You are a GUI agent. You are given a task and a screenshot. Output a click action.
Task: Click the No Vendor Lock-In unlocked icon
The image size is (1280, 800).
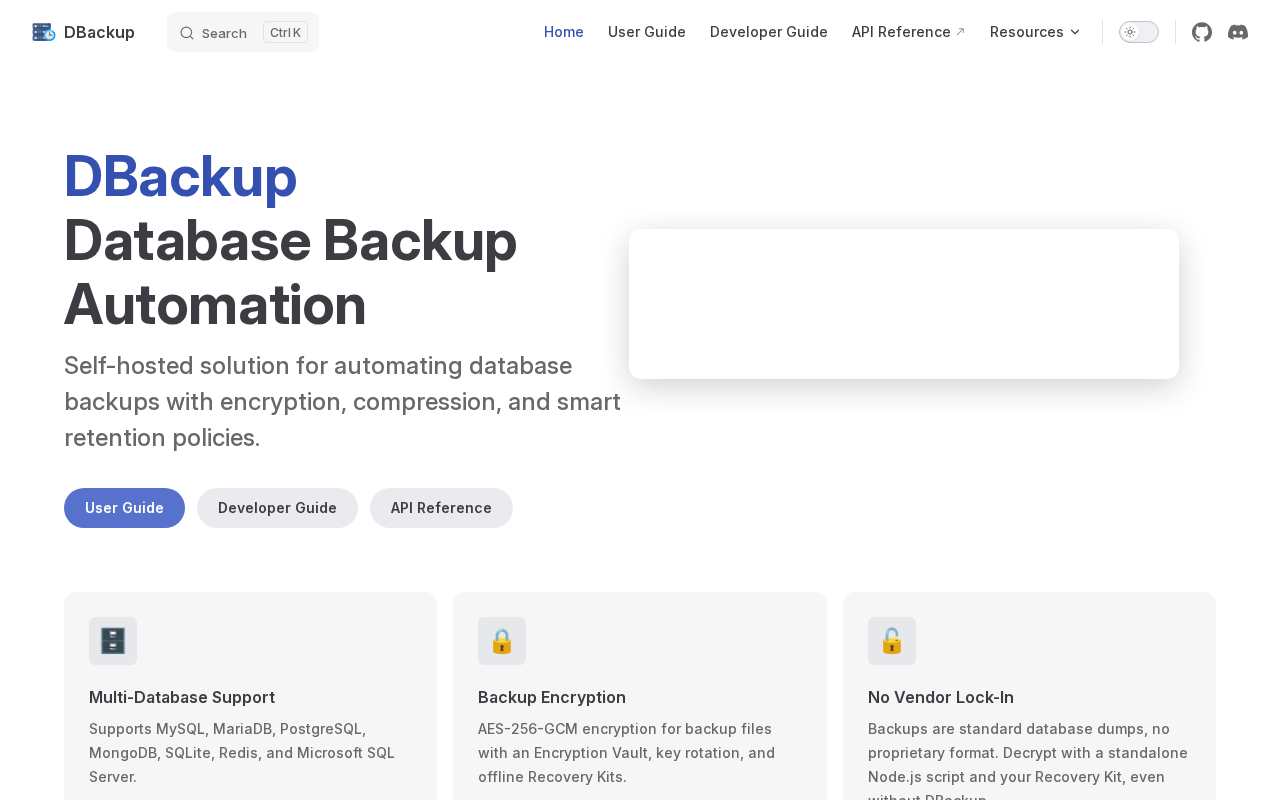click(x=892, y=641)
